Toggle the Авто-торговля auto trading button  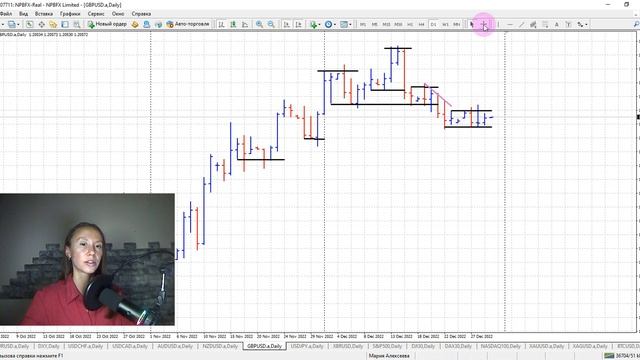188,24
